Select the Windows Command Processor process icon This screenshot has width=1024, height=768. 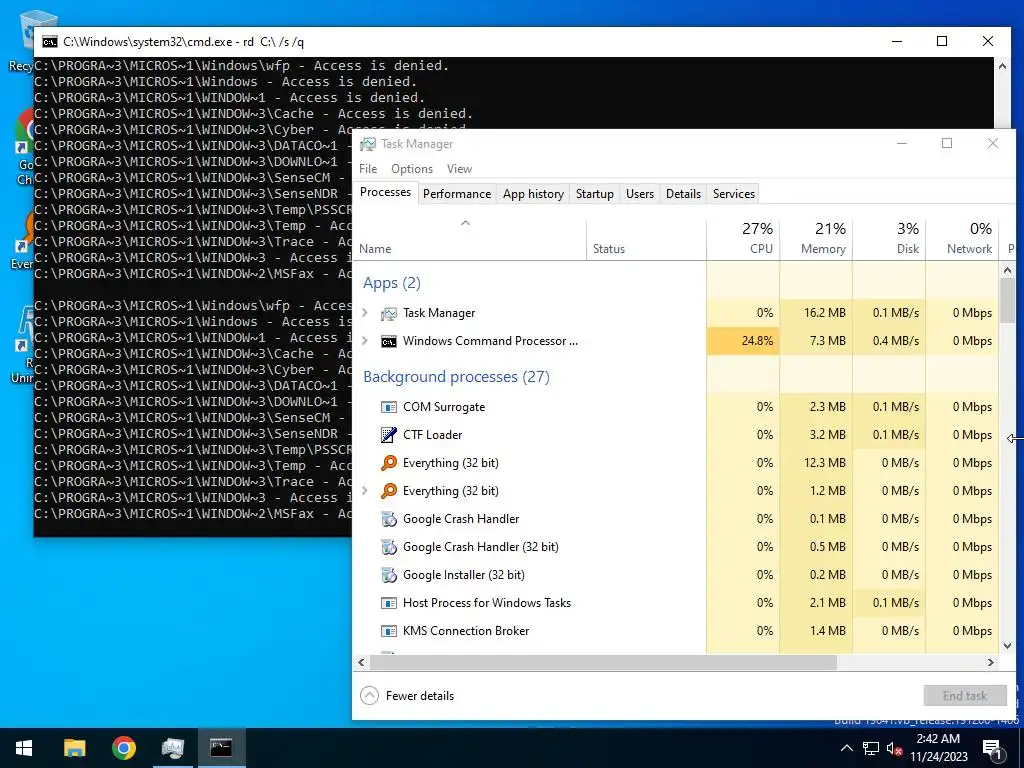coord(389,342)
